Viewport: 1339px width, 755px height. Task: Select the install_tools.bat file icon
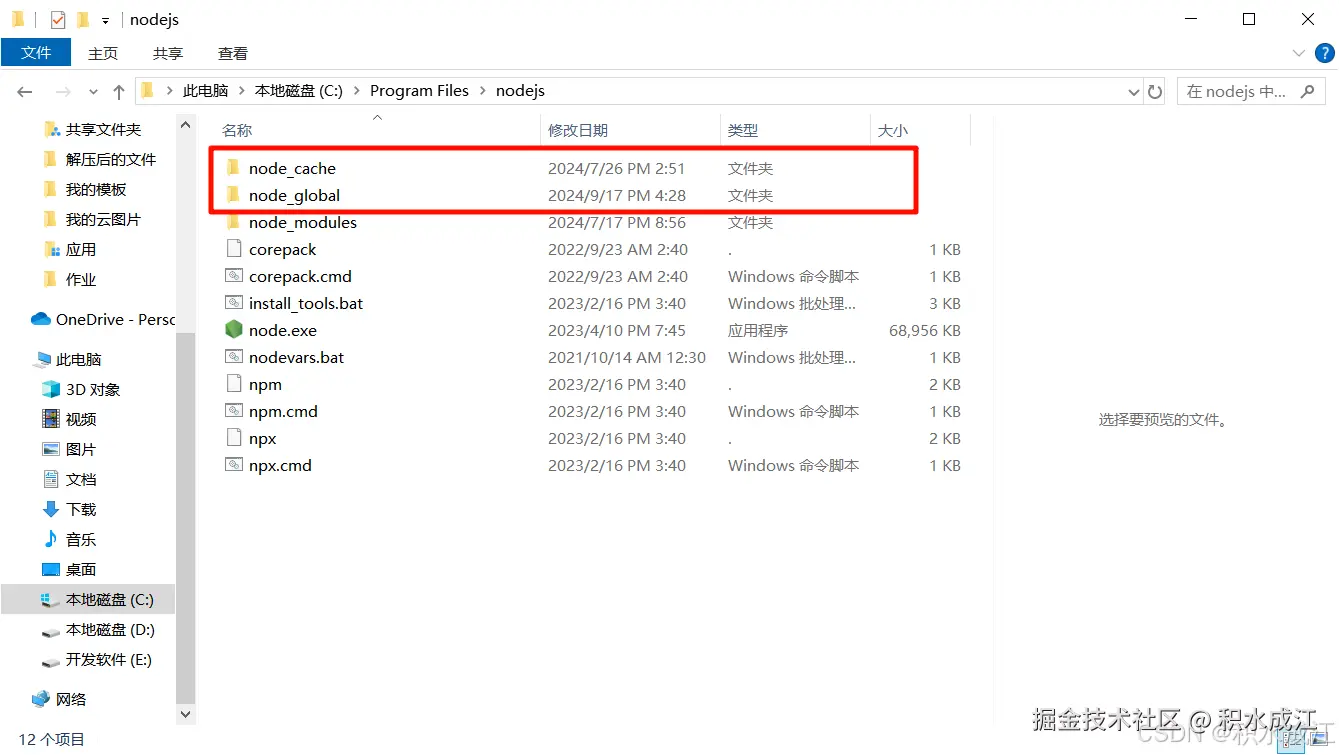(x=233, y=303)
